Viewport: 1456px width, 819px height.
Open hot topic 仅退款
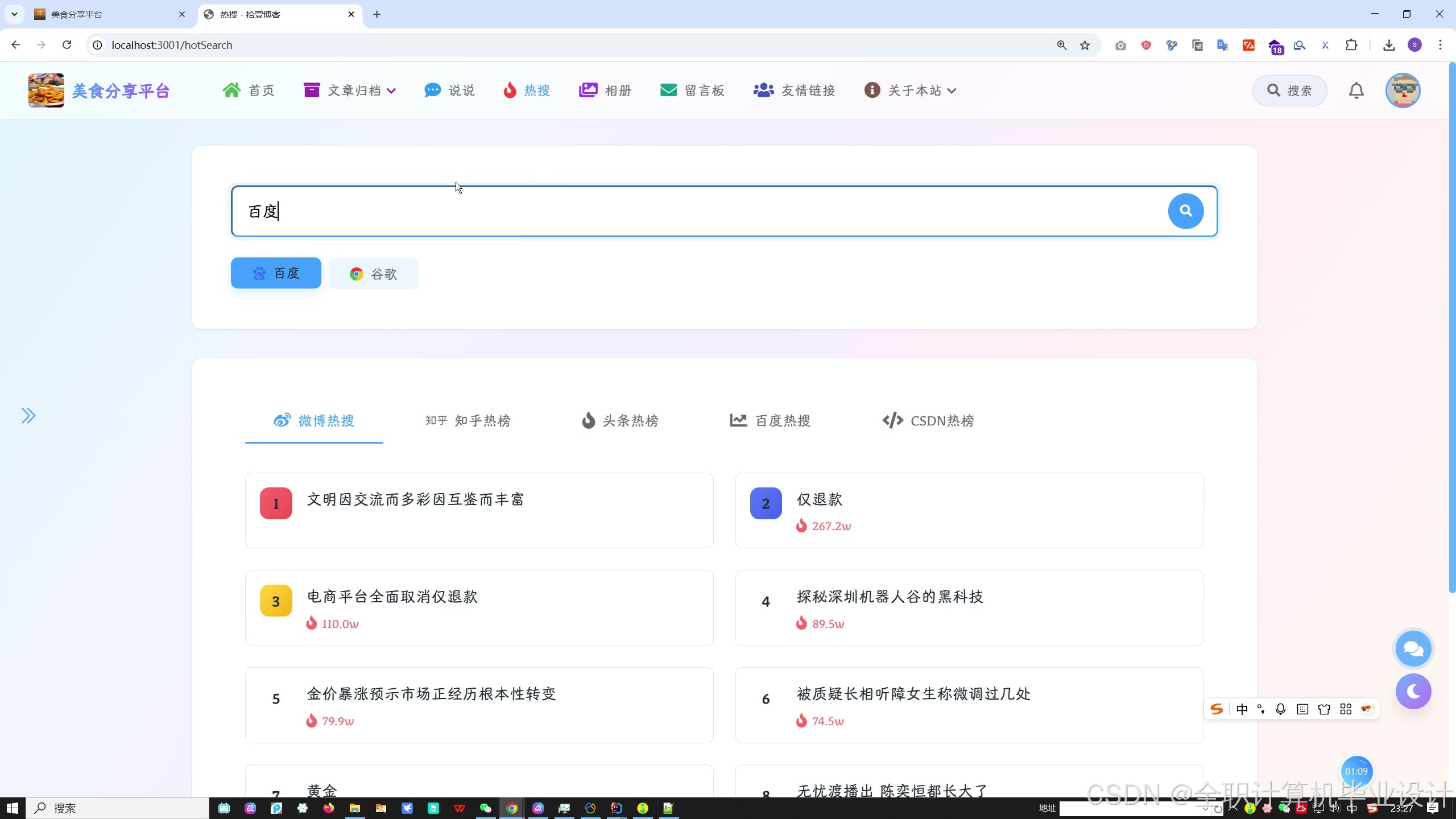[x=819, y=499]
